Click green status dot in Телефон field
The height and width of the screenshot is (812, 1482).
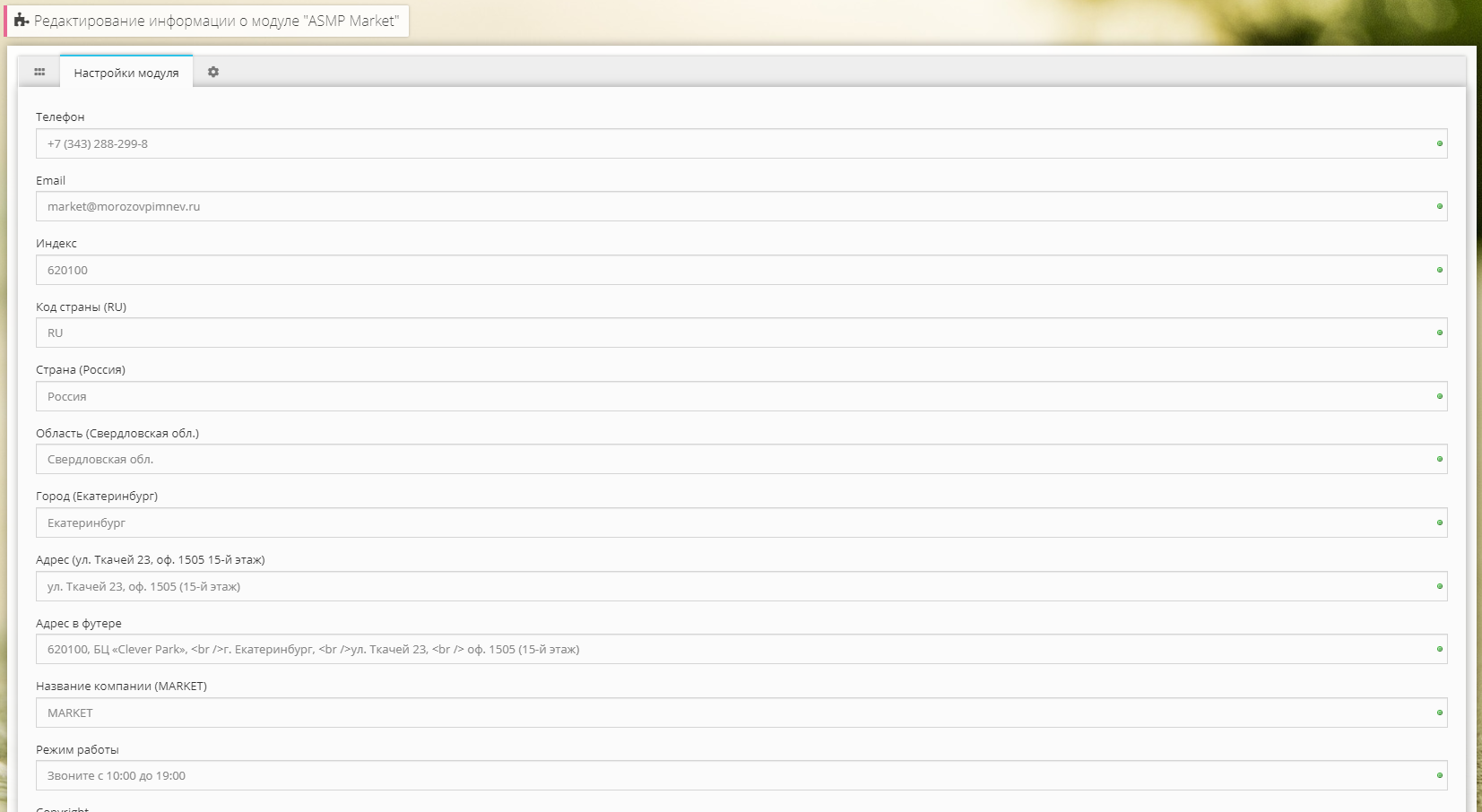coord(1440,143)
